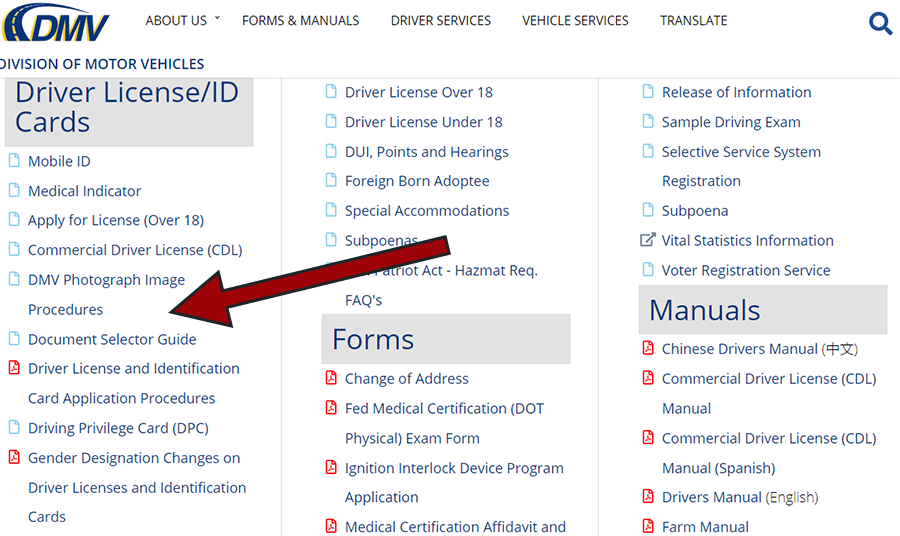Open Commercial Driver License (CDL) services link
This screenshot has width=900, height=536.
[135, 250]
